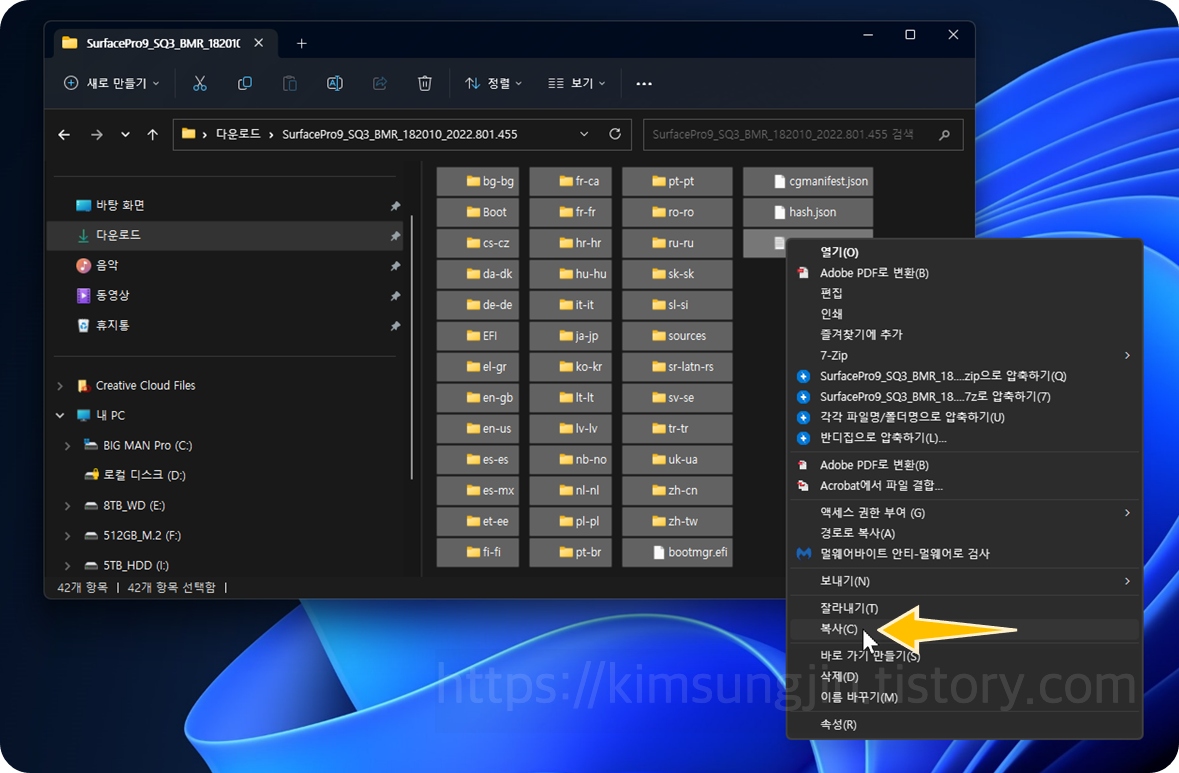Select the ko-kr folder
The height and width of the screenshot is (773, 1179).
(x=570, y=366)
